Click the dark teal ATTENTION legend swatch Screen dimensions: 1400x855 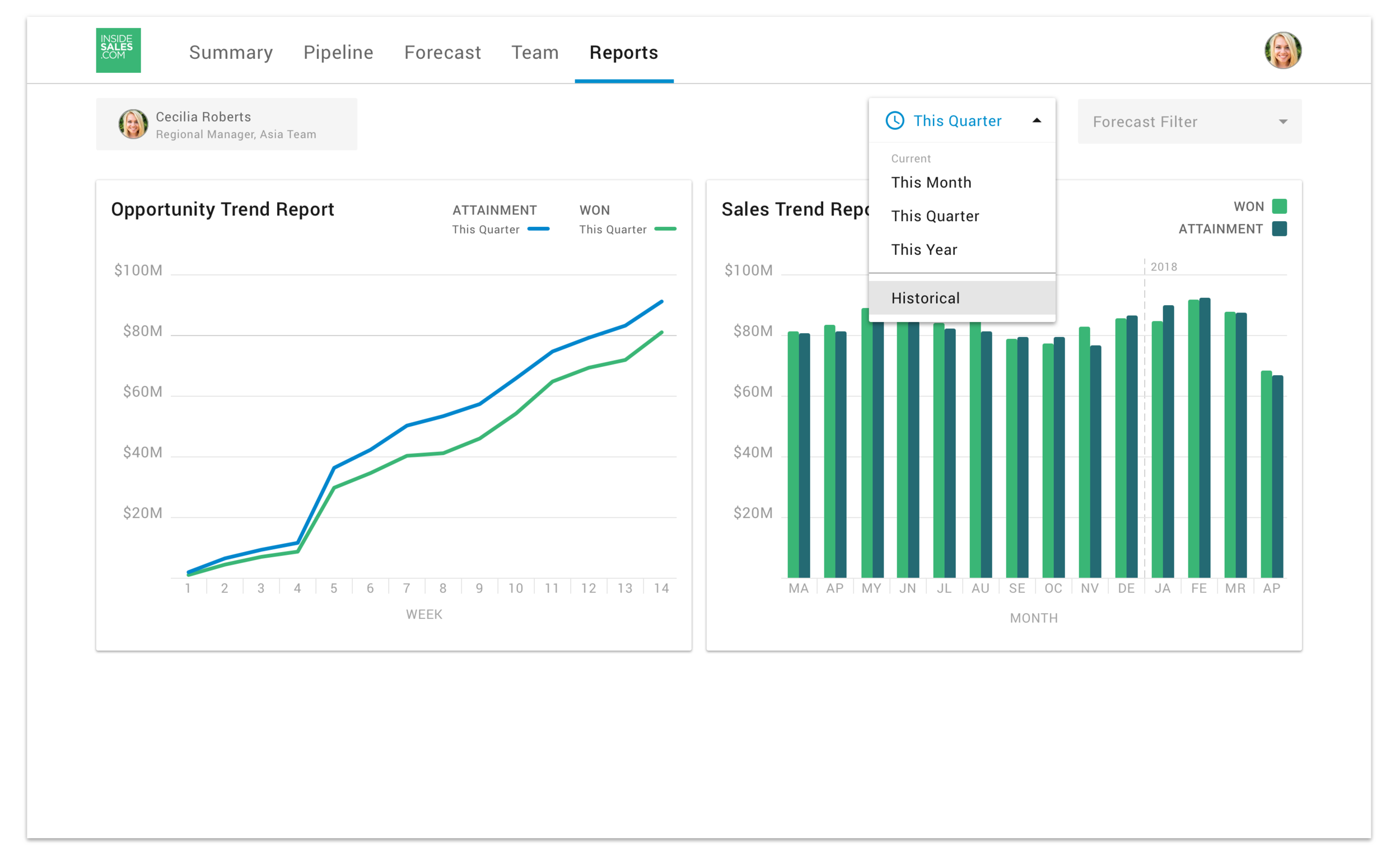pyautogui.click(x=1279, y=228)
